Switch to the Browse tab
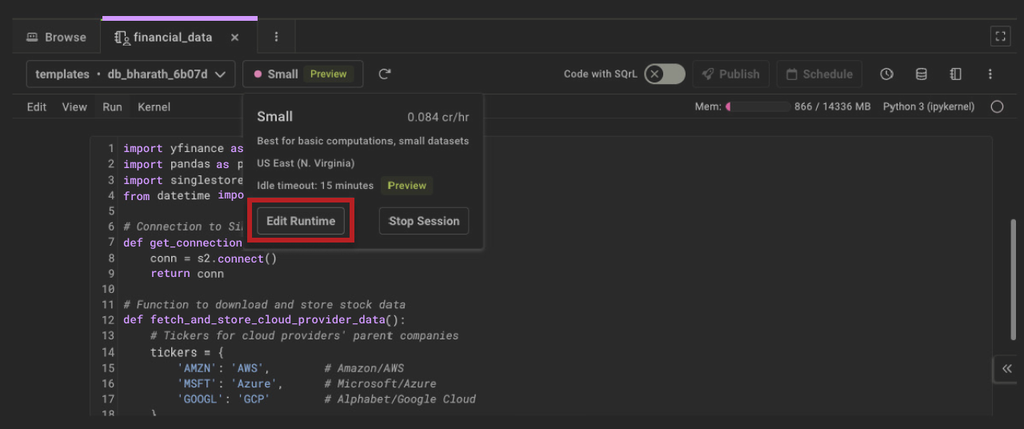 point(56,37)
